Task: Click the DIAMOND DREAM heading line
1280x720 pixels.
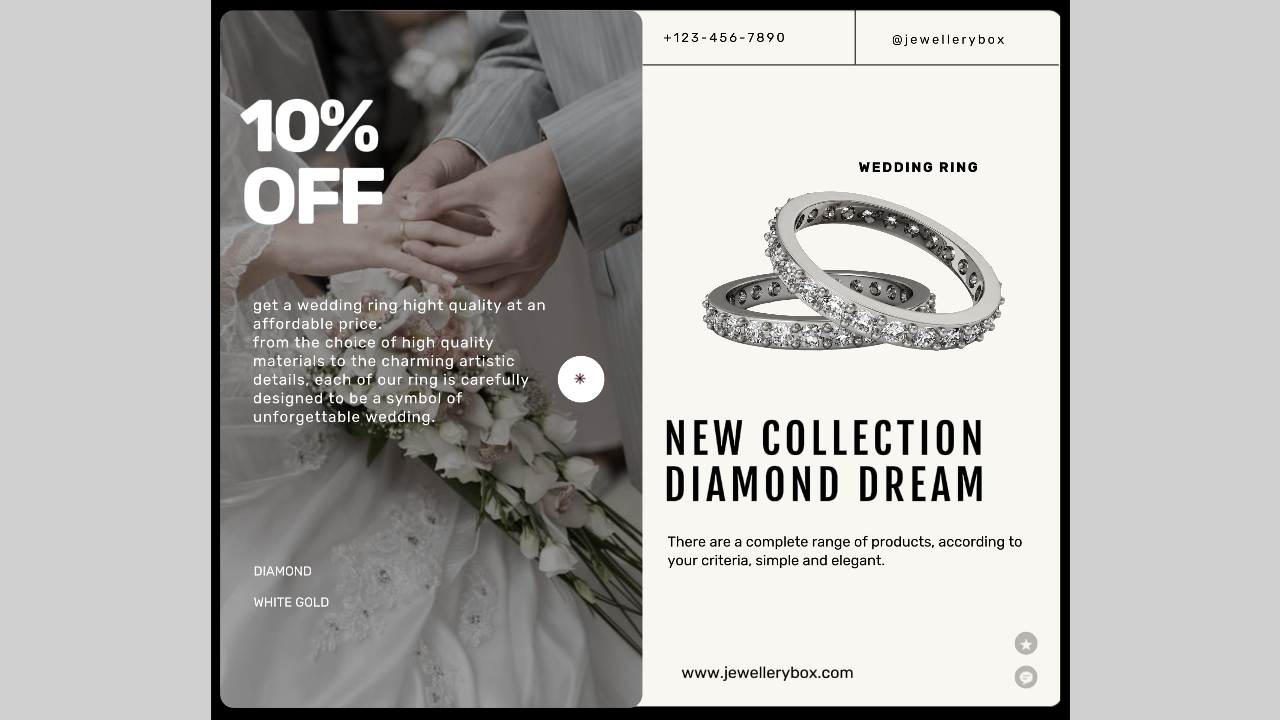Action: click(825, 485)
